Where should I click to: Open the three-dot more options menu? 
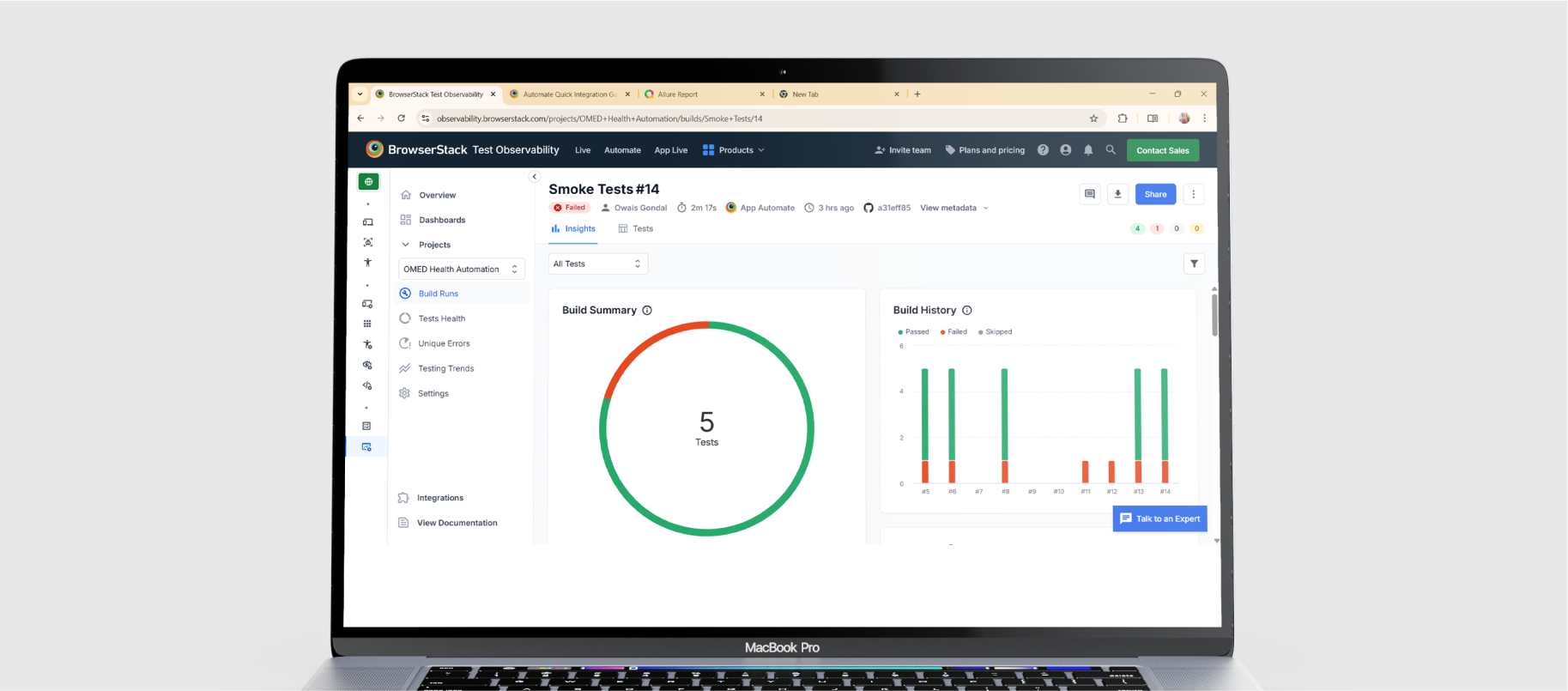pos(1193,194)
